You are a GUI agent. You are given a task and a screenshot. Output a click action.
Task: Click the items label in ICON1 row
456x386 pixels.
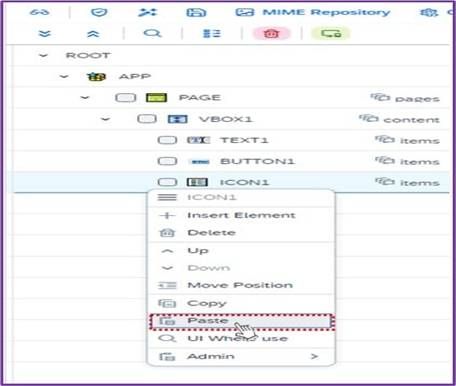(420, 183)
